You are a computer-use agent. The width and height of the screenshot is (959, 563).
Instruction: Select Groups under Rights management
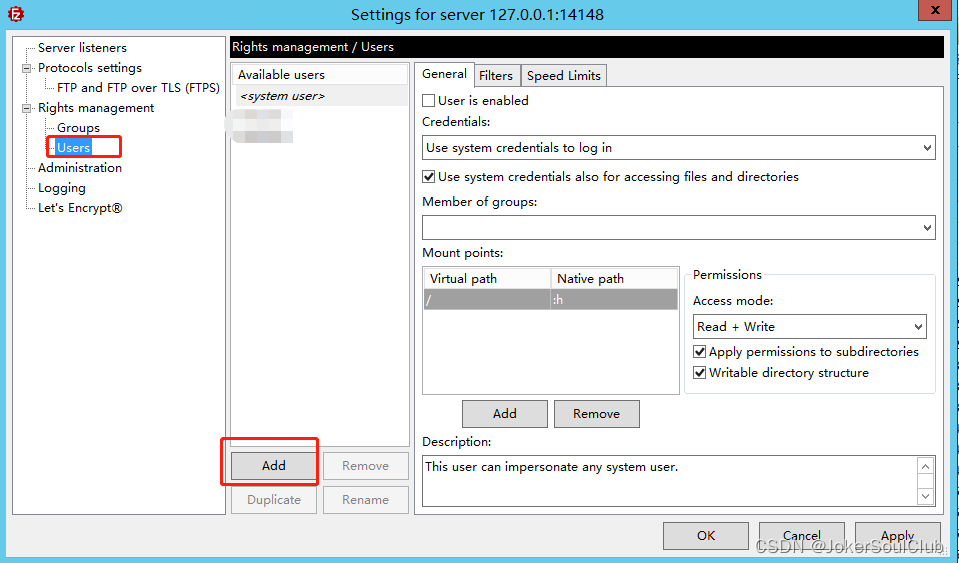(x=78, y=128)
